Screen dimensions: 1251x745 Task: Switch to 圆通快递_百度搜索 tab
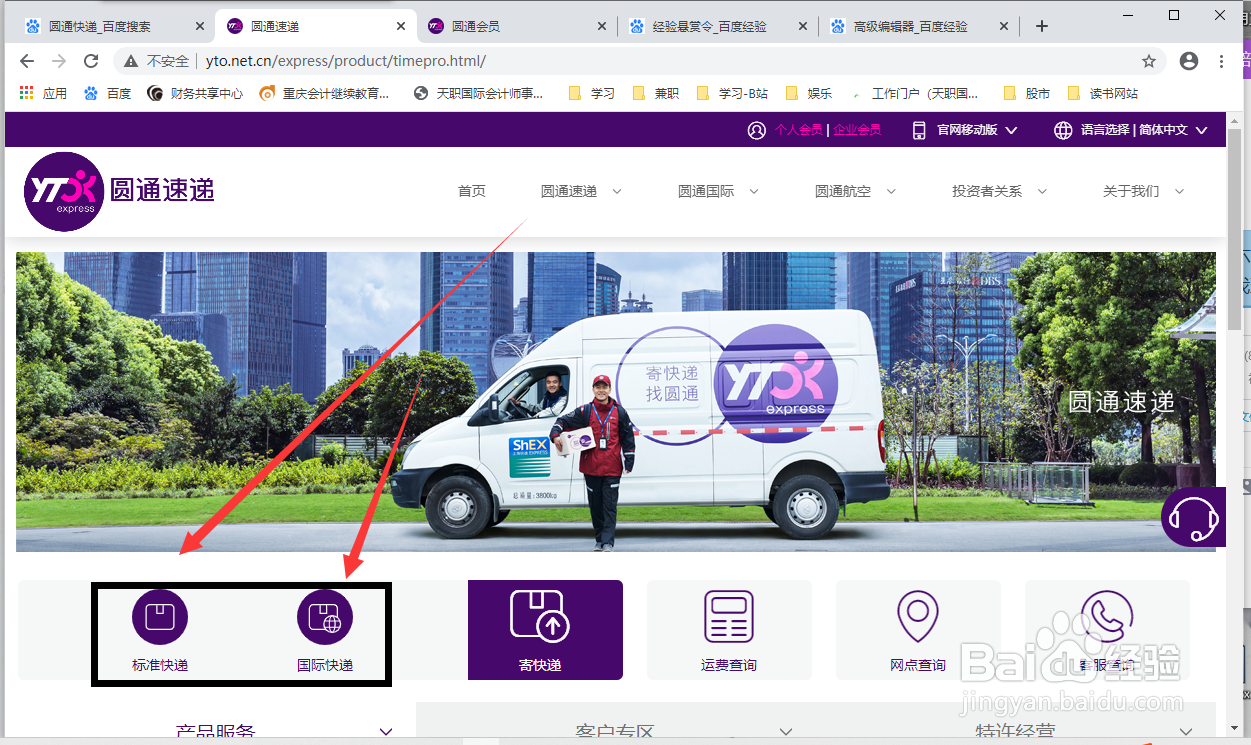coord(114,26)
